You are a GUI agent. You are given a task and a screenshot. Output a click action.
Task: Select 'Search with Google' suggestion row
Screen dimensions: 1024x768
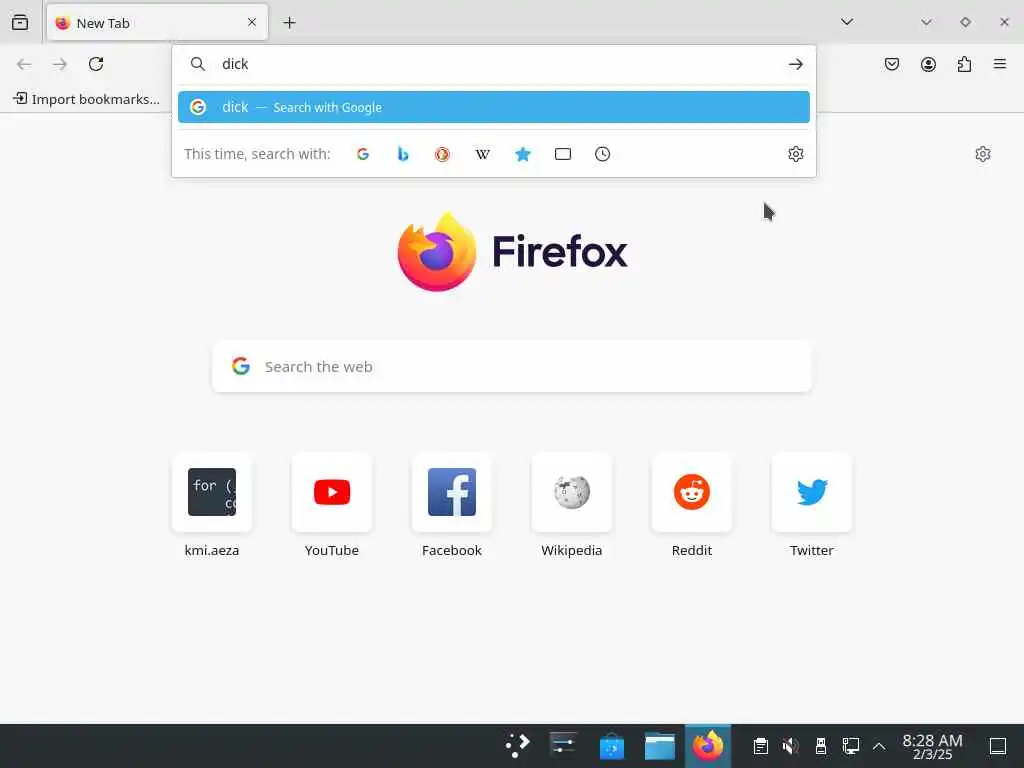click(494, 107)
